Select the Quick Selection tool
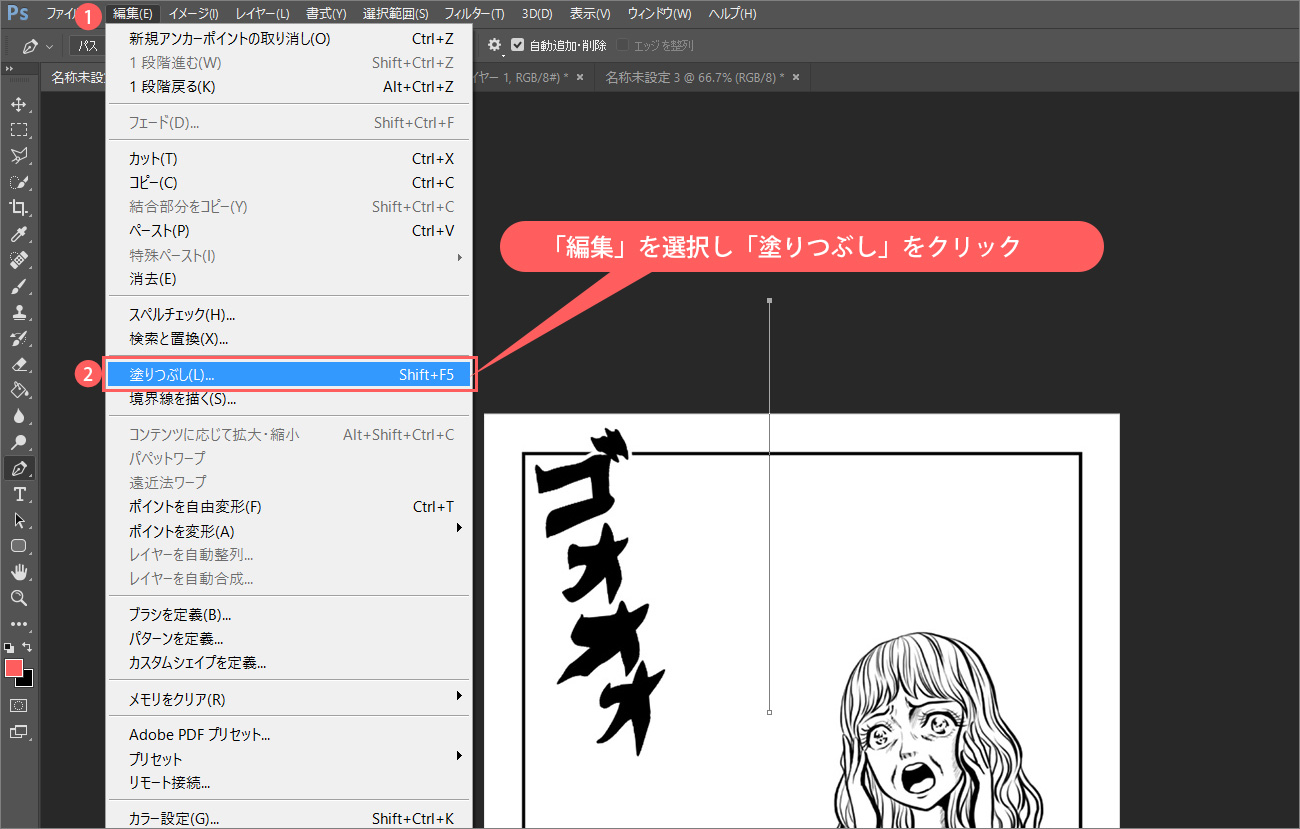The image size is (1300, 829). pyautogui.click(x=18, y=182)
